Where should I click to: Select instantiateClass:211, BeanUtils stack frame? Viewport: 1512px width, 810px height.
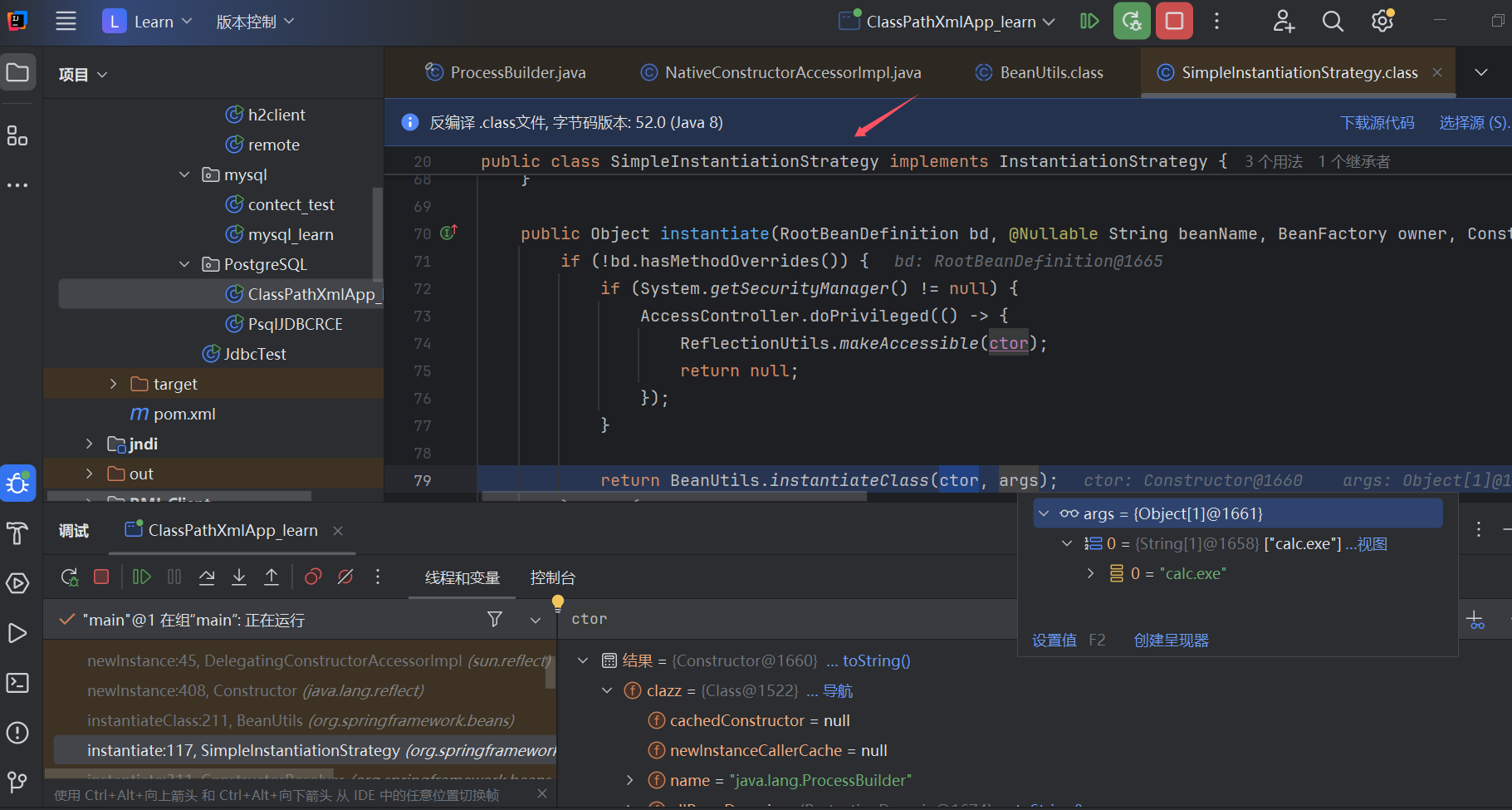pyautogui.click(x=301, y=720)
